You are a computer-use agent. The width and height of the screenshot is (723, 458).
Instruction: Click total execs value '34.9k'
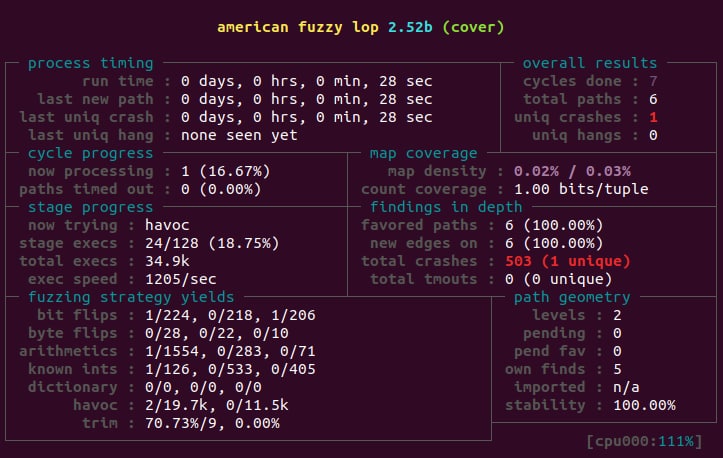[x=167, y=261]
